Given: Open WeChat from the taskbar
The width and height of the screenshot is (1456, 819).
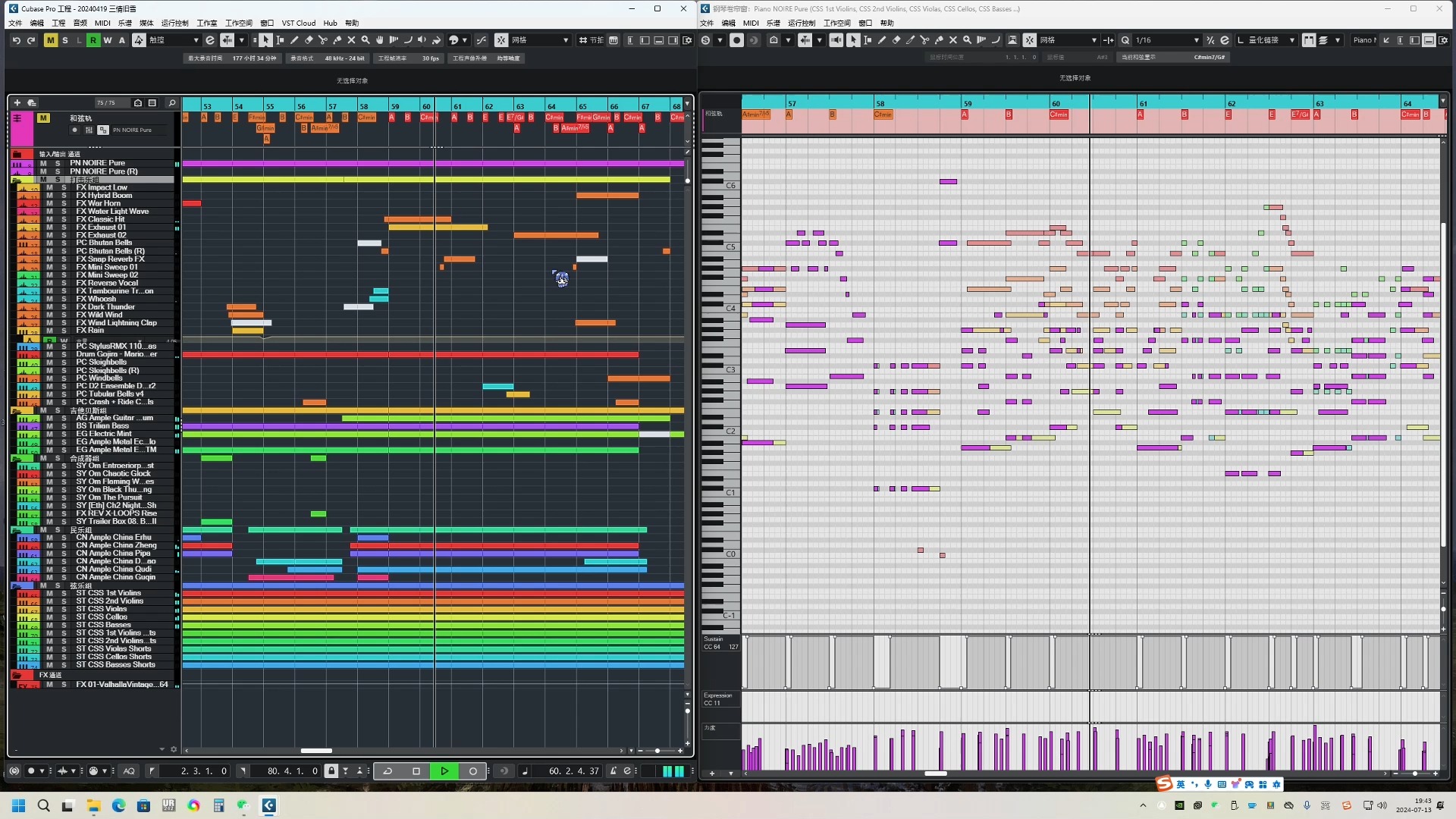Looking at the screenshot, I should [243, 805].
